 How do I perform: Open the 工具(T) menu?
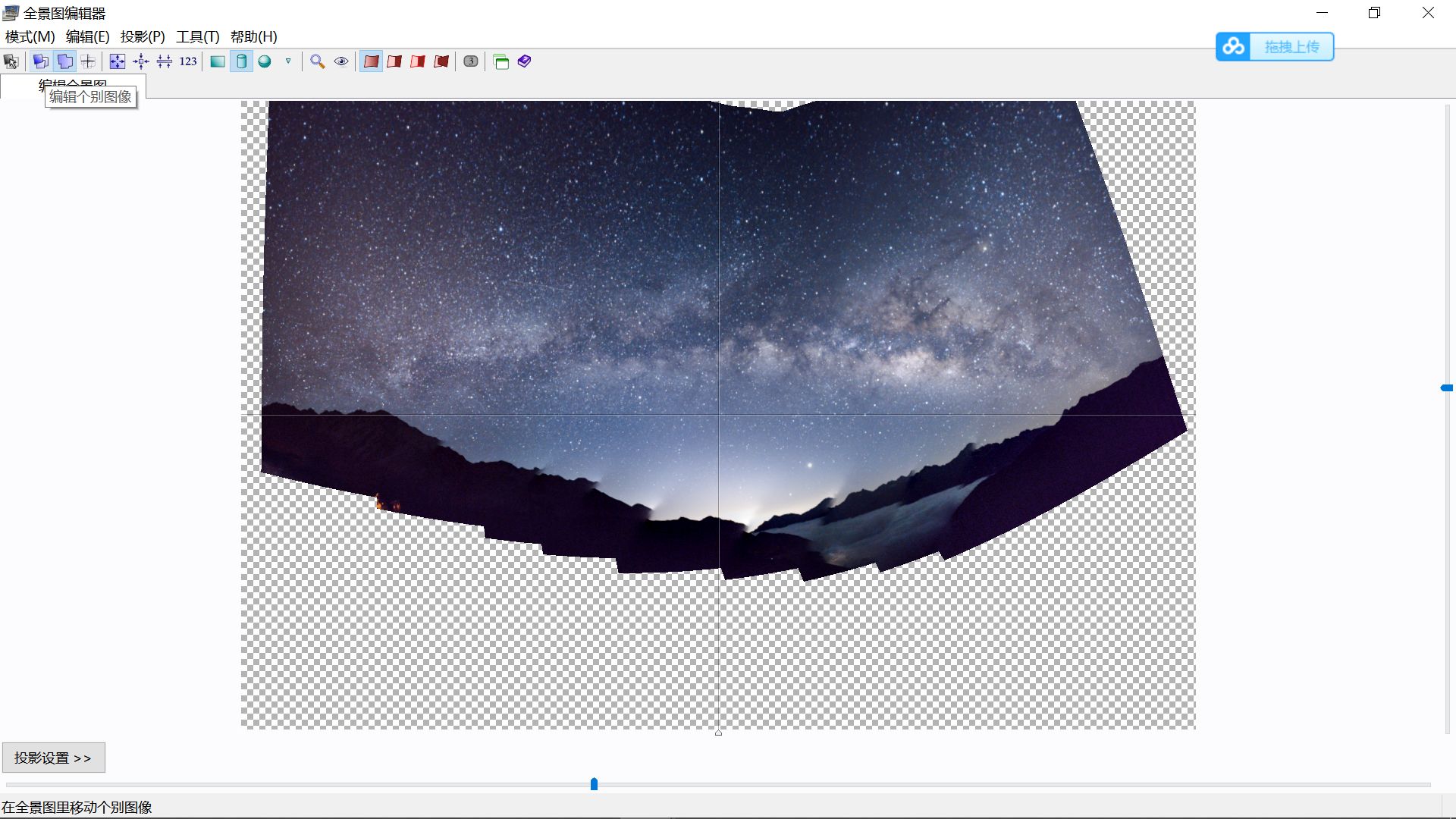point(198,36)
